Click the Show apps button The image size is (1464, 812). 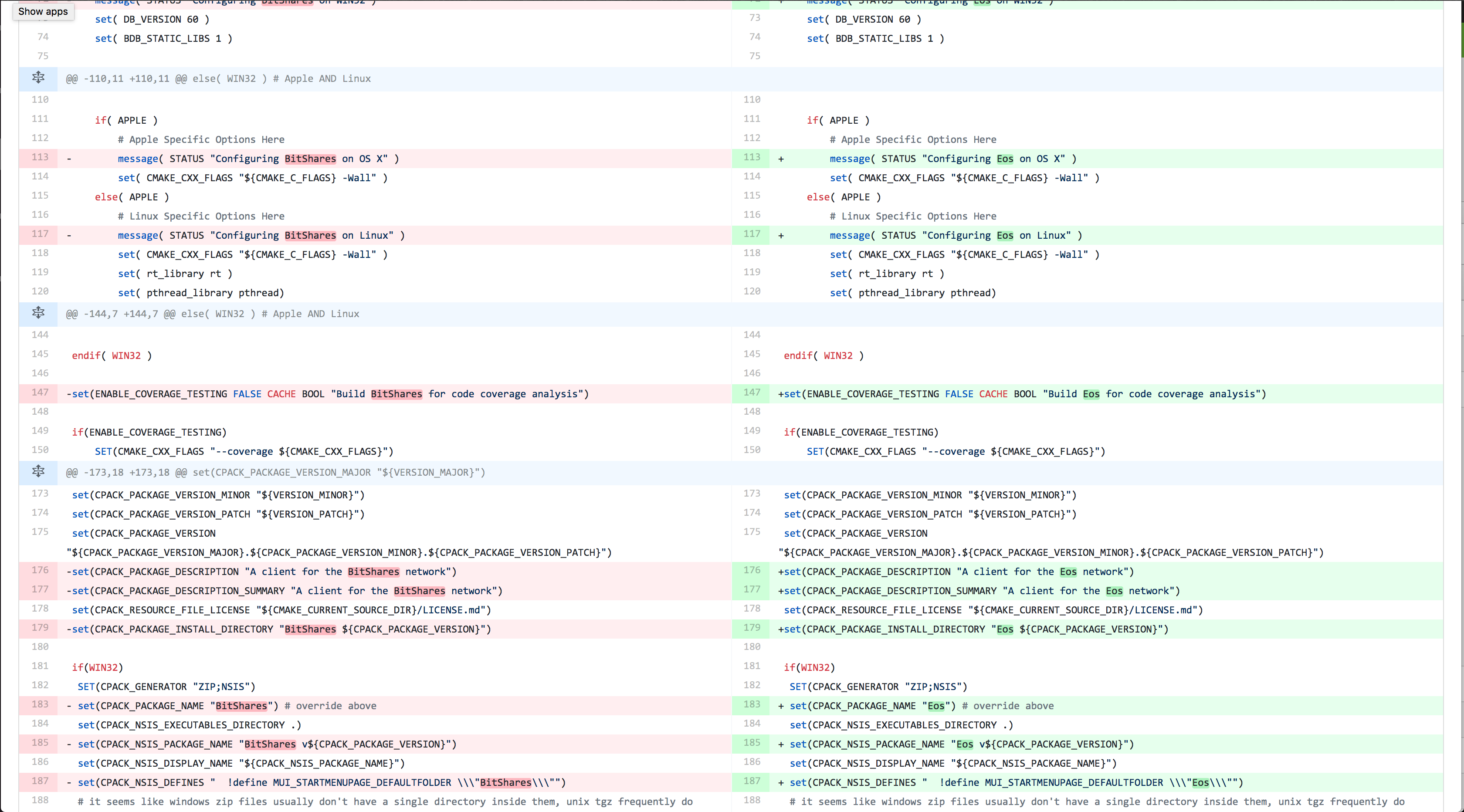[x=43, y=11]
